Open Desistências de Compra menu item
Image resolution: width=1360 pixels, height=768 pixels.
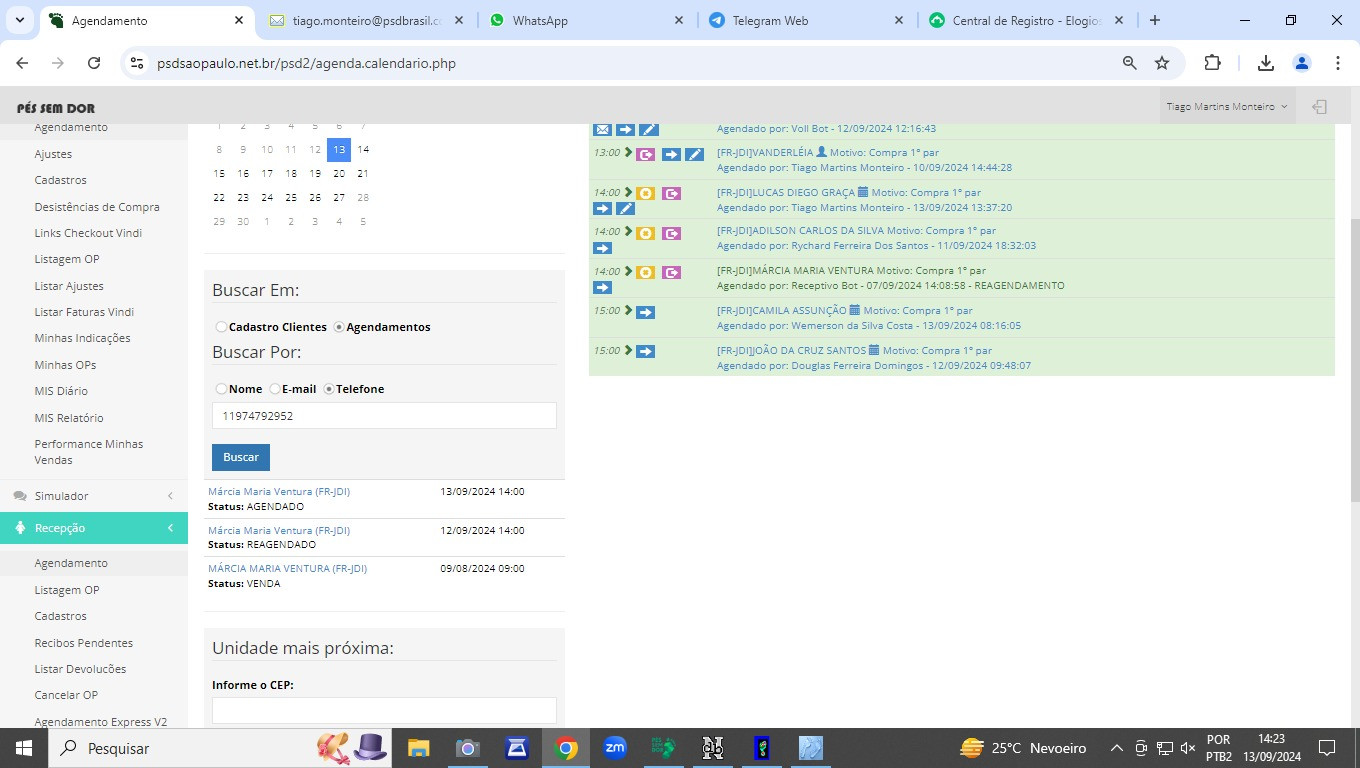[x=97, y=207]
